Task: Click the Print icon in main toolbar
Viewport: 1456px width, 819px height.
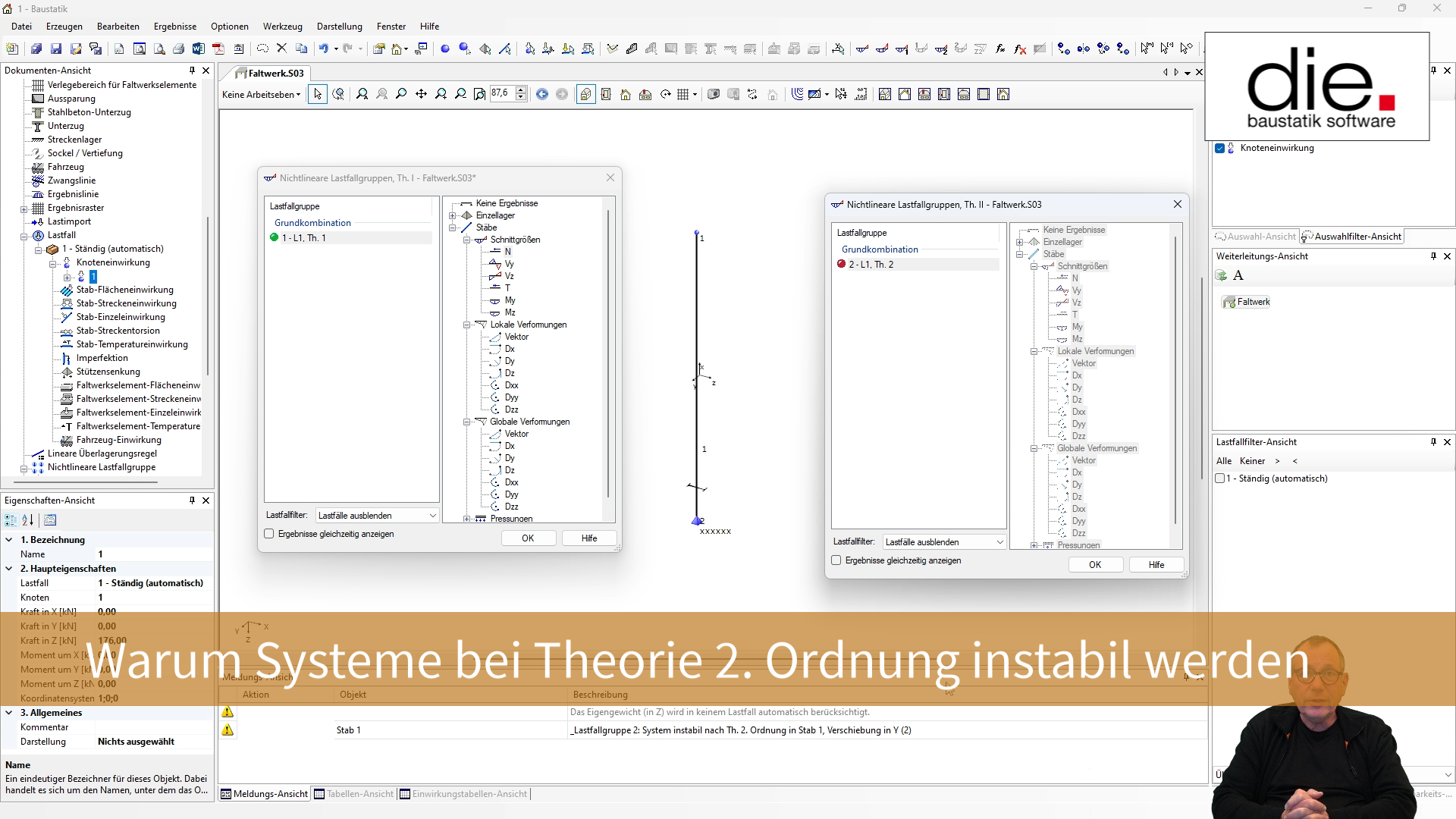Action: (x=179, y=49)
